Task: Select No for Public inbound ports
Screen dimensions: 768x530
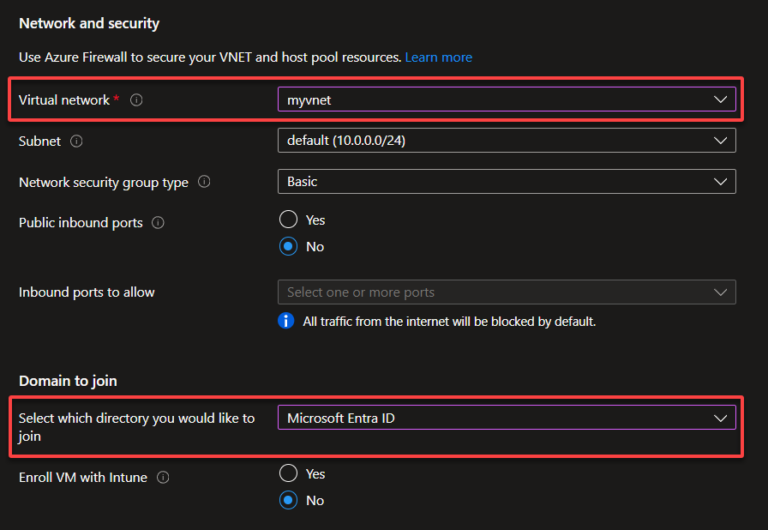Action: click(289, 246)
